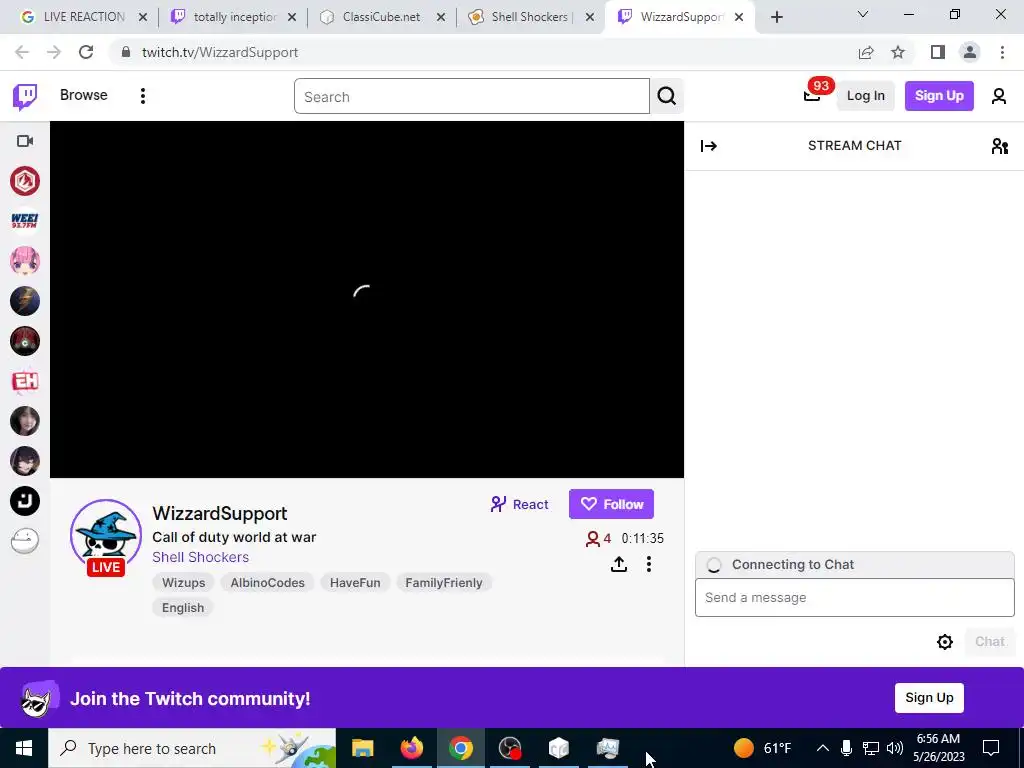The height and width of the screenshot is (768, 1024).
Task: Open Firefox from the taskbar
Action: [x=411, y=748]
